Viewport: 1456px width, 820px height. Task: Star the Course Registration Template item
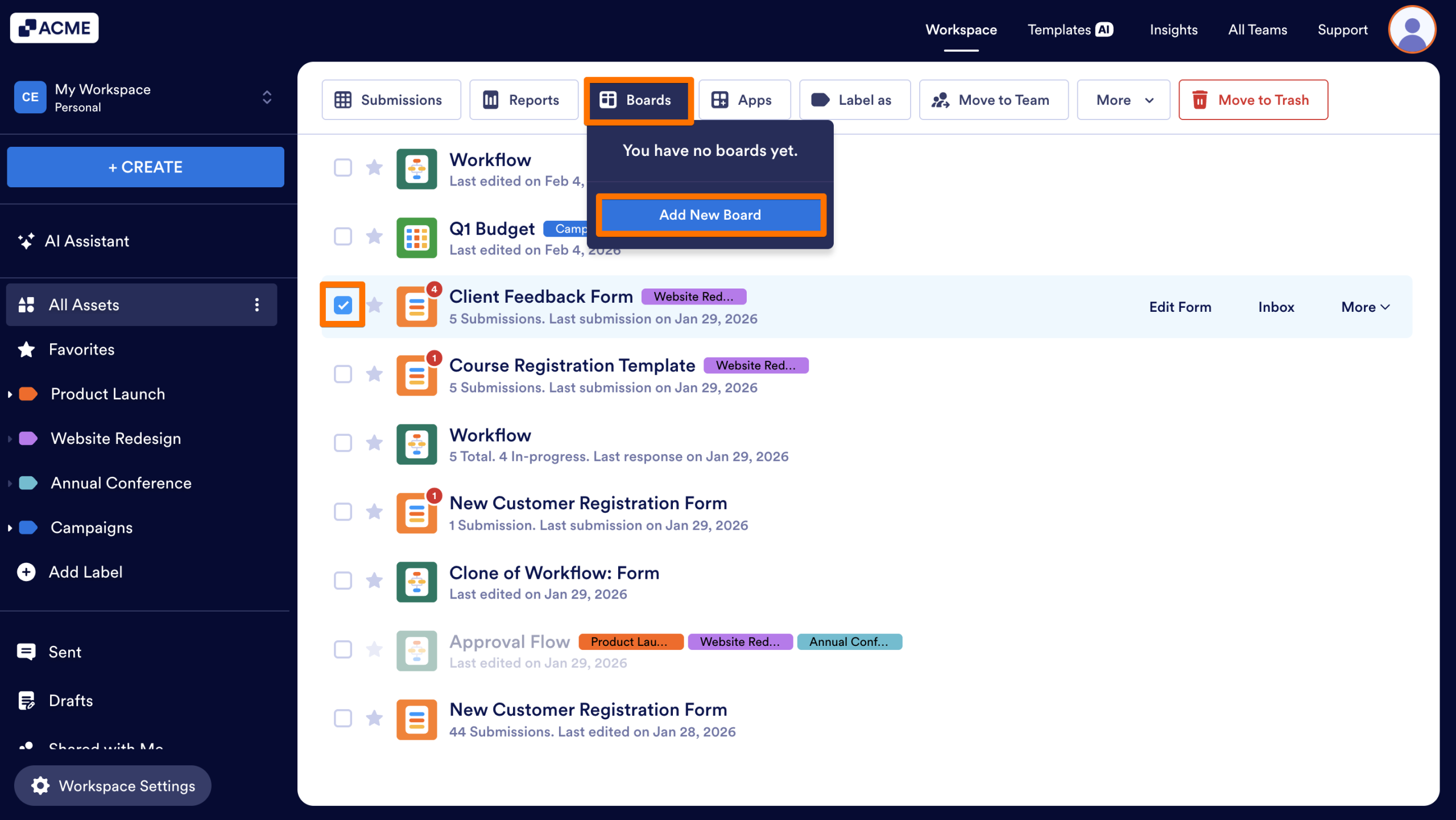pos(374,374)
